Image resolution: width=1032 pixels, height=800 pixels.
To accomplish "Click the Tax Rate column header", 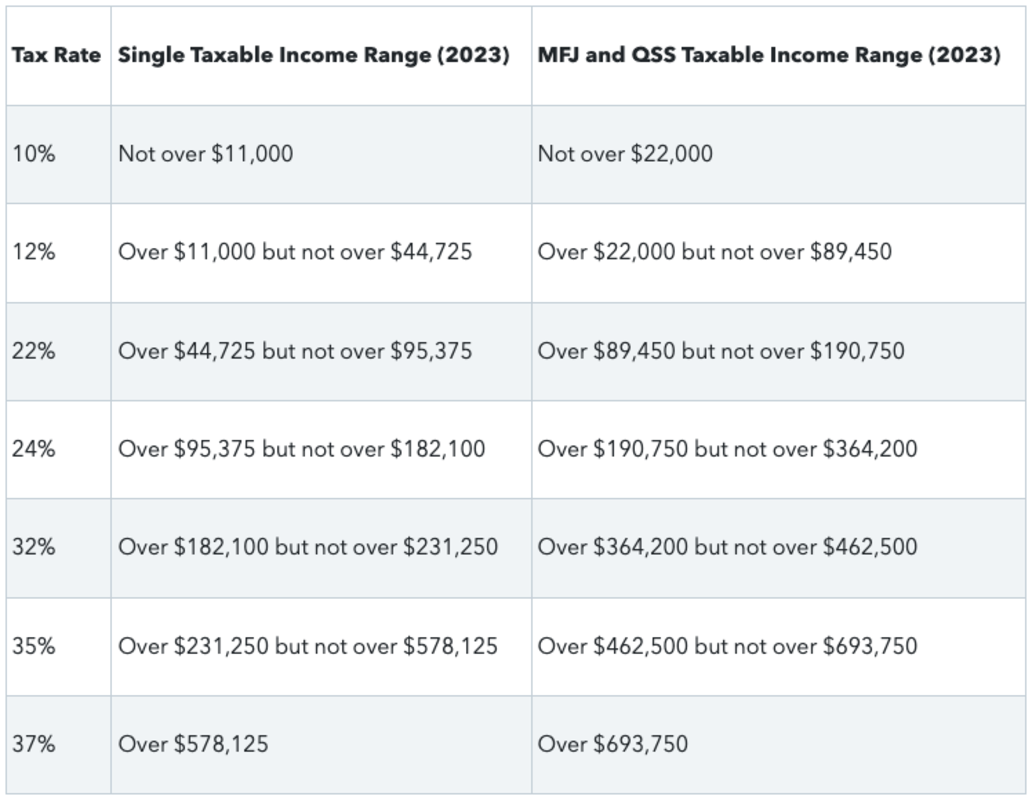I will [x=56, y=55].
